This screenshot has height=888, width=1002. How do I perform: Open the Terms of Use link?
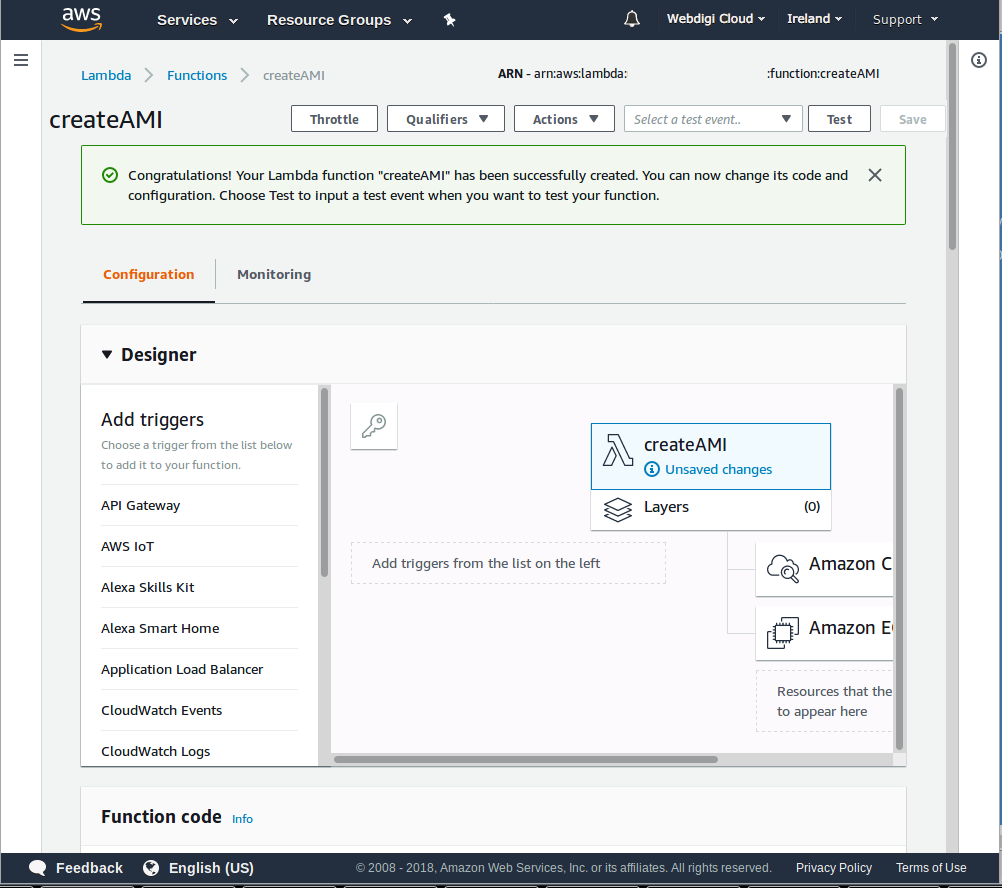pyautogui.click(x=930, y=868)
